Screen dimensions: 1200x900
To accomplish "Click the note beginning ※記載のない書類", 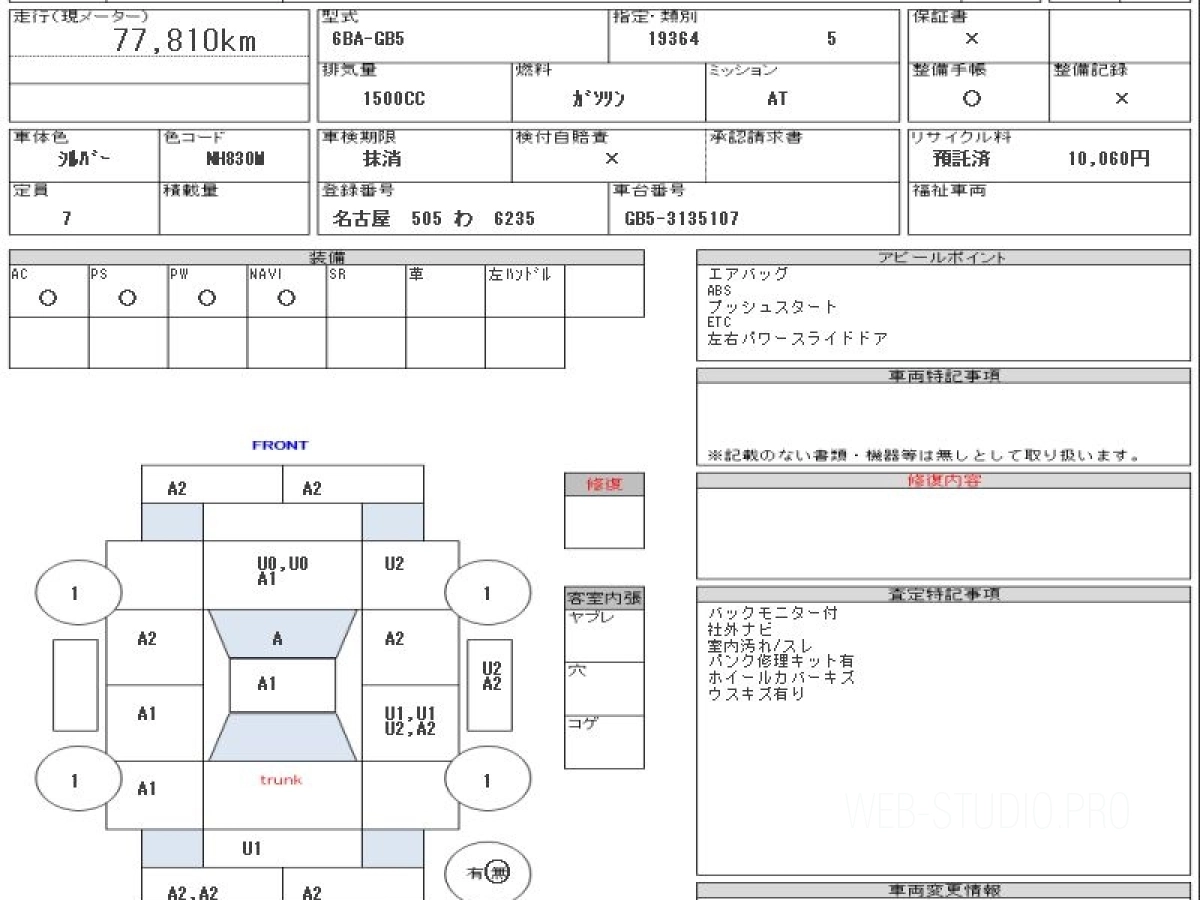I will tap(924, 455).
